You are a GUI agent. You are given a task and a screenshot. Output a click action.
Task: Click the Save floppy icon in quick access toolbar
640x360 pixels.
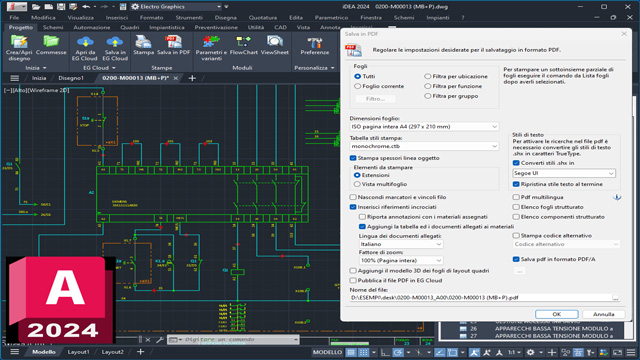pyautogui.click(x=61, y=7)
